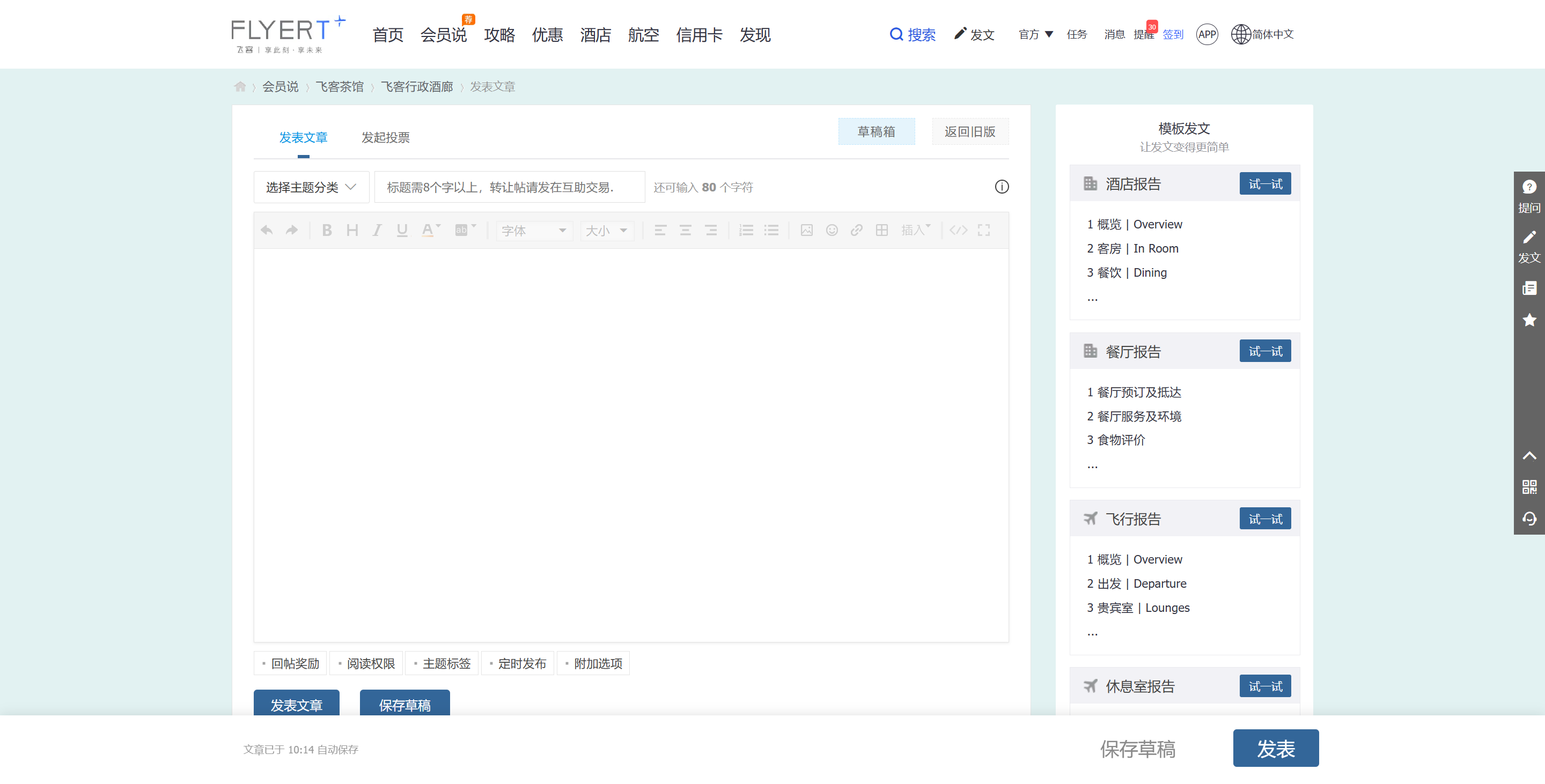Open the 会员说 nav item
Image resolution: width=1545 pixels, height=784 pixels.
point(444,35)
